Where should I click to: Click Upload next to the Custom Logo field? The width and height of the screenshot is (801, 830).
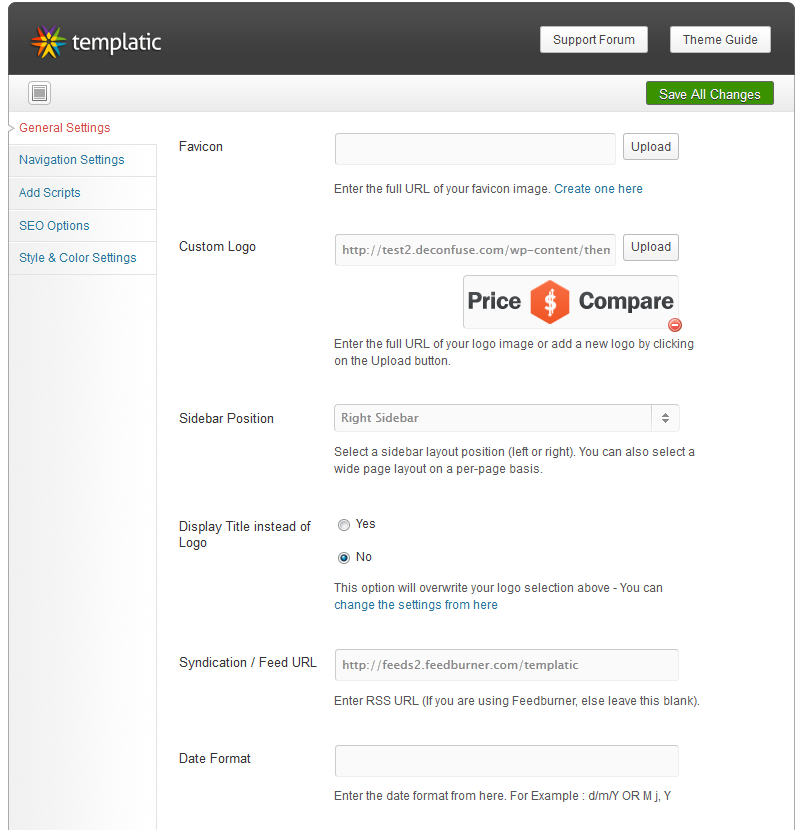(651, 247)
